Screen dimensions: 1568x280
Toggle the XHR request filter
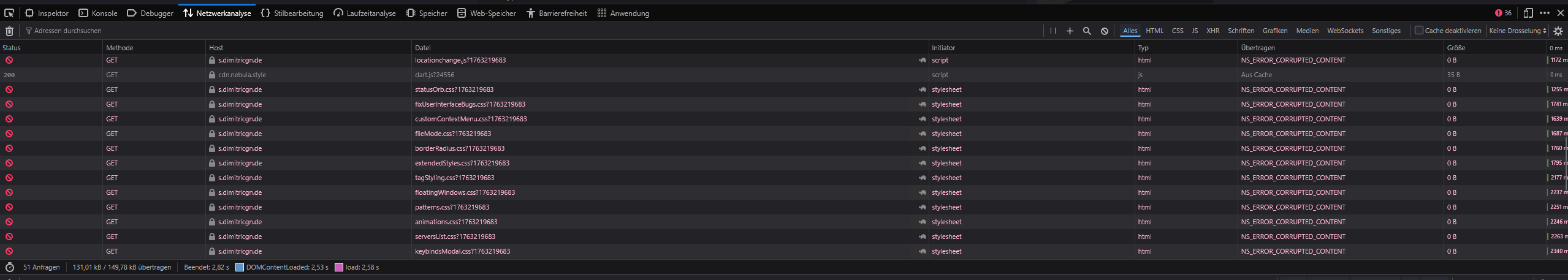1212,31
